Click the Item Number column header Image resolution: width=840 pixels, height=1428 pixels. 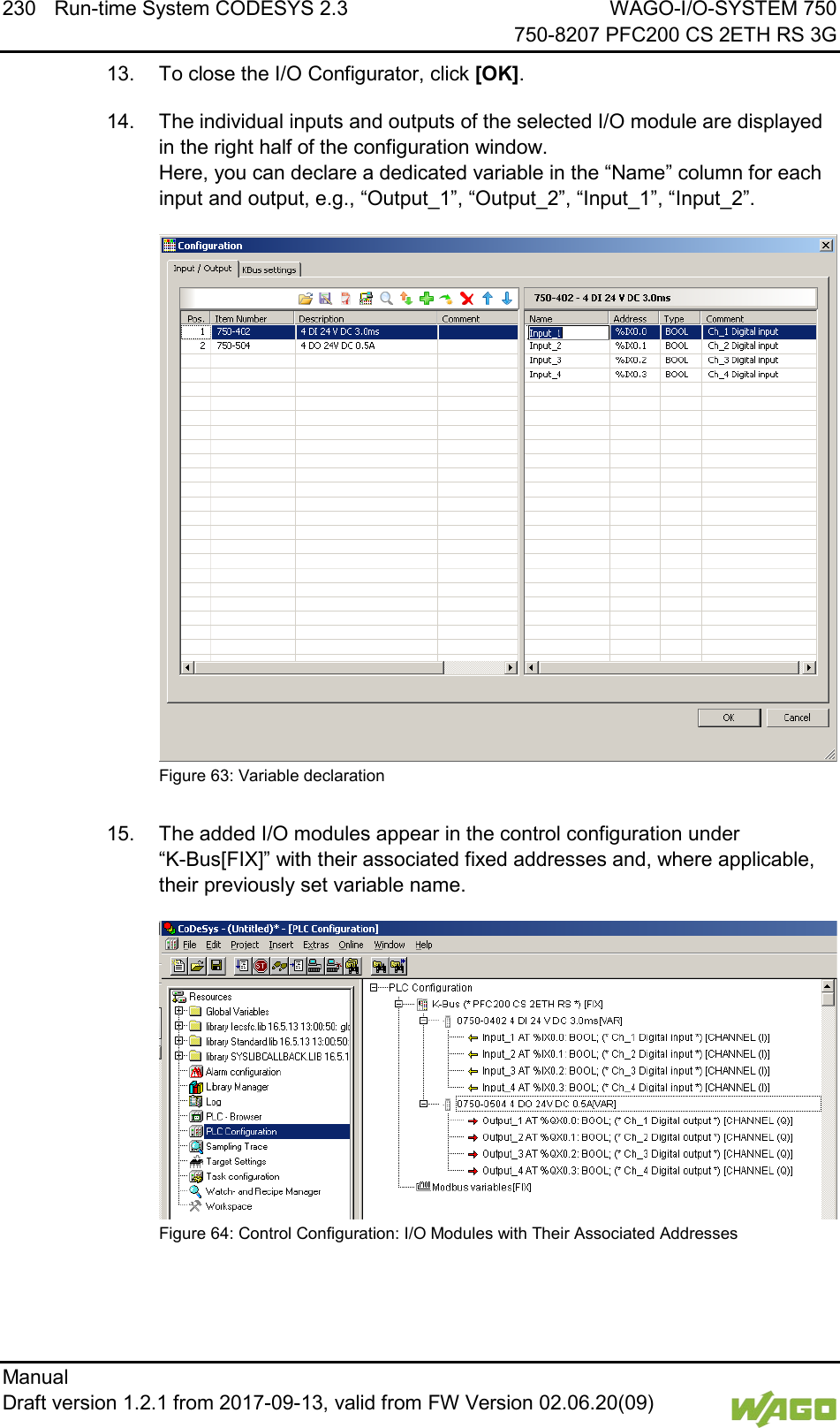point(252,318)
